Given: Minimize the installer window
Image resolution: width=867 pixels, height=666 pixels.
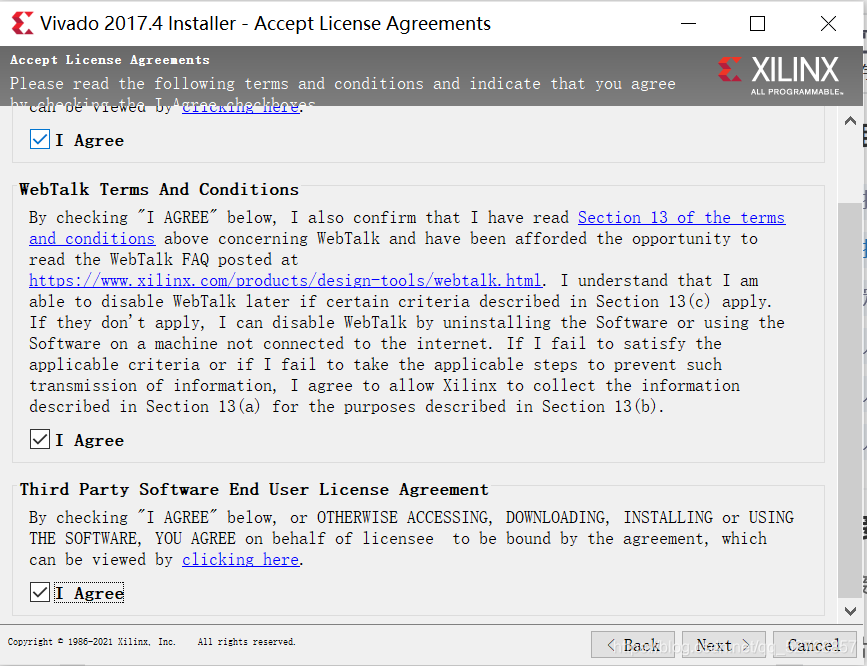Looking at the screenshot, I should [688, 23].
